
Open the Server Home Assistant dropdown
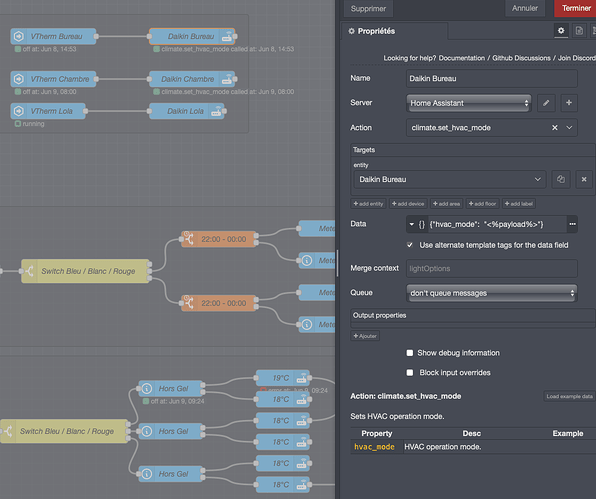[x=468, y=103]
